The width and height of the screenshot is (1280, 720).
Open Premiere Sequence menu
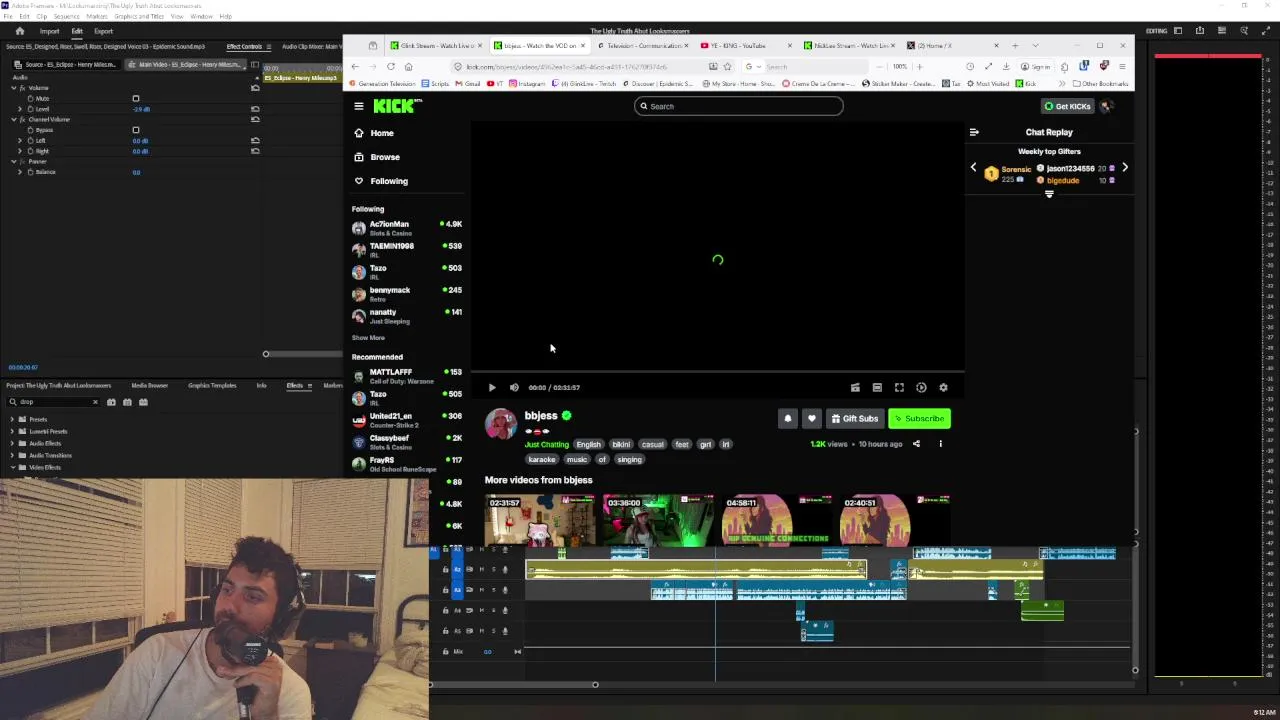pyautogui.click(x=66, y=16)
